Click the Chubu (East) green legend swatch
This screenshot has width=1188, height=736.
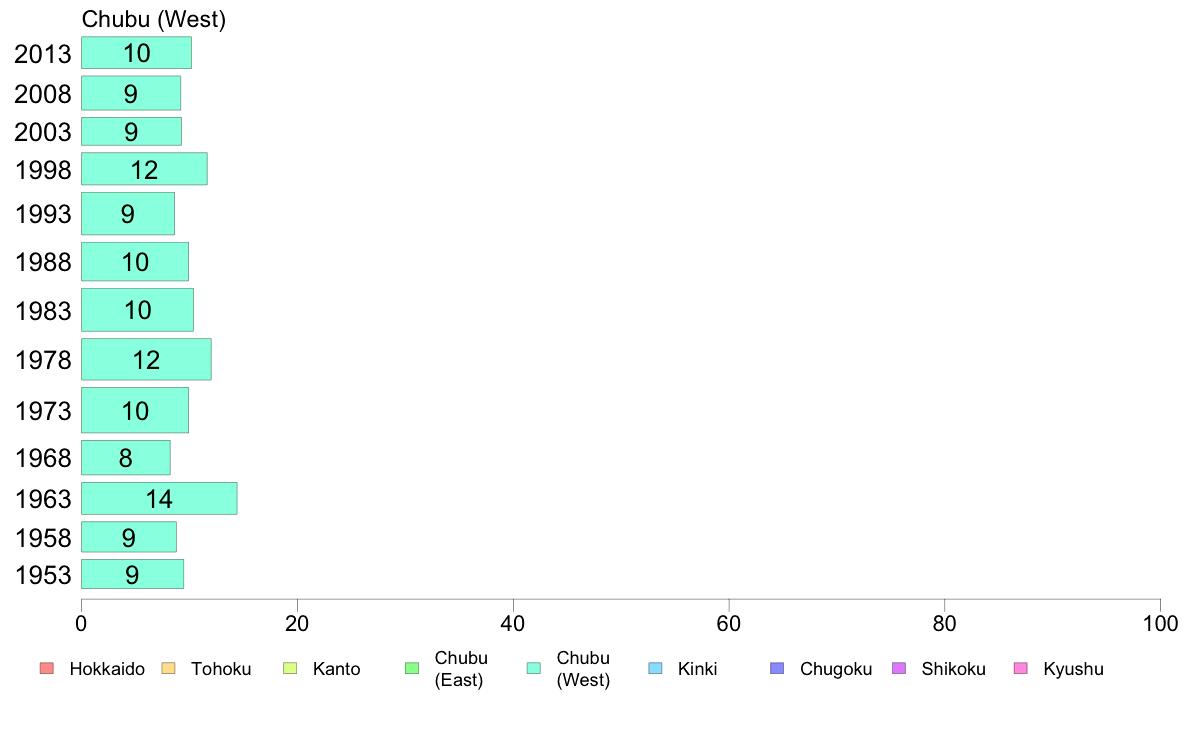pos(412,669)
